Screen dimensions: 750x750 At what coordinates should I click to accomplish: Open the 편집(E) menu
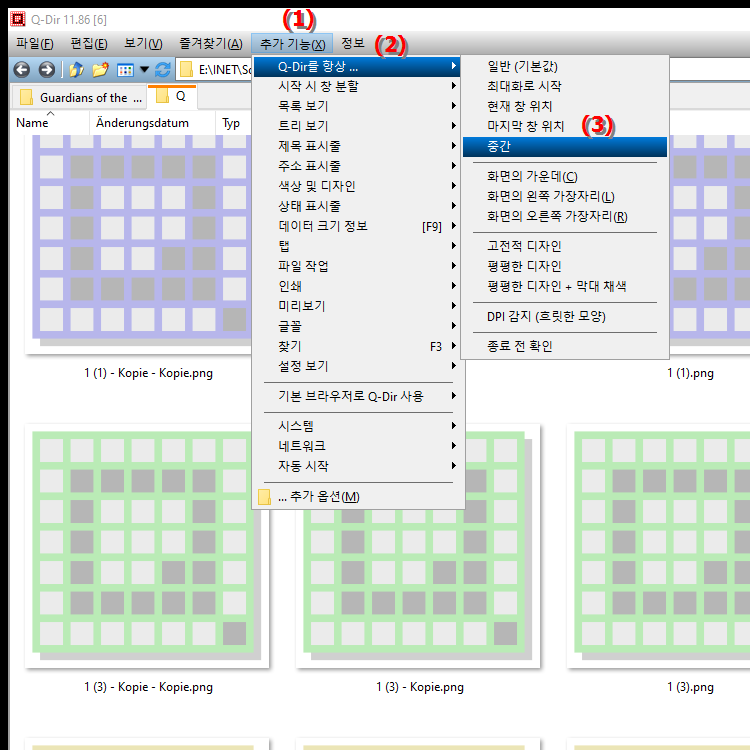tap(89, 44)
